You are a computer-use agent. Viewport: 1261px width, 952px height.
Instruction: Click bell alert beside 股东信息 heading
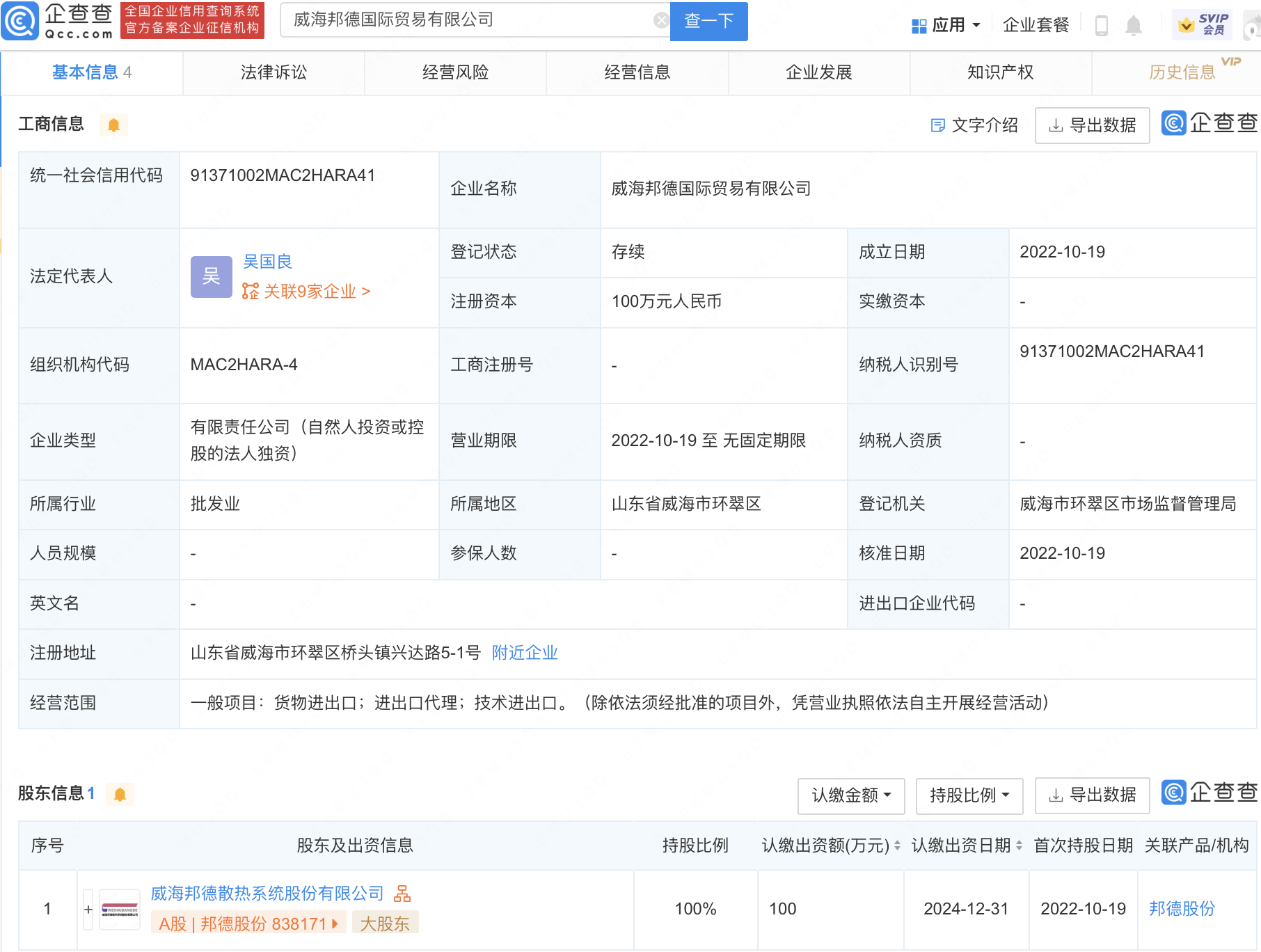coord(120,794)
